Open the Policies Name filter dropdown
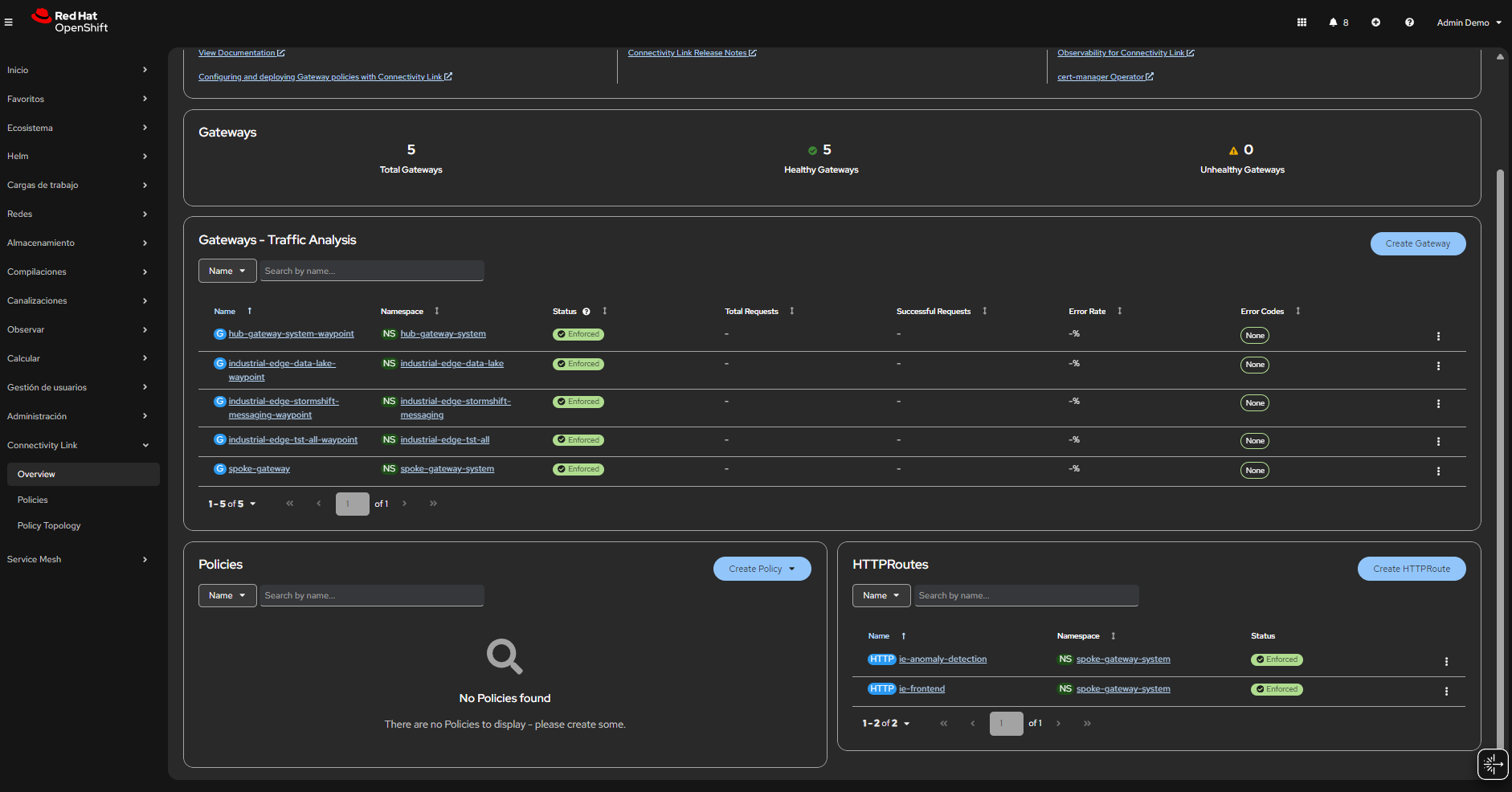Image resolution: width=1512 pixels, height=792 pixels. tap(227, 595)
